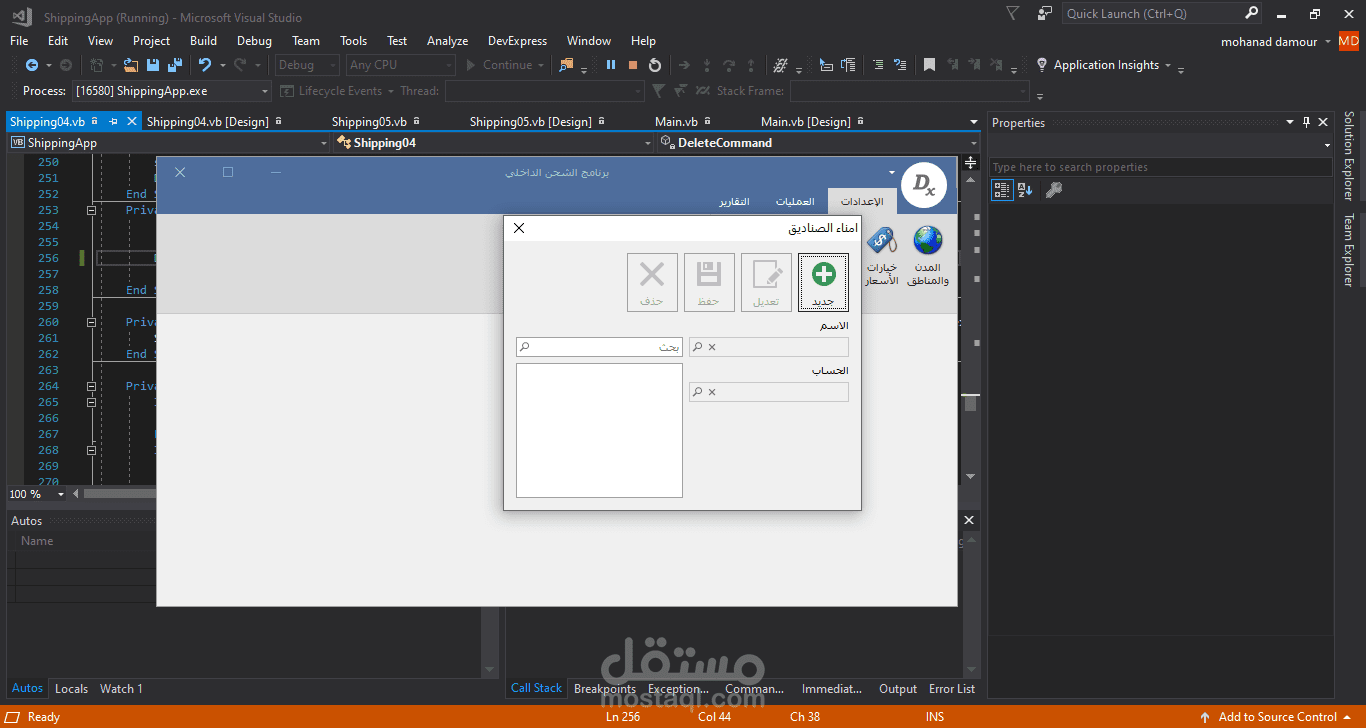Click the Save (حفظ) diskette button in dialog
Image resolution: width=1366 pixels, height=728 pixels.
coord(709,282)
